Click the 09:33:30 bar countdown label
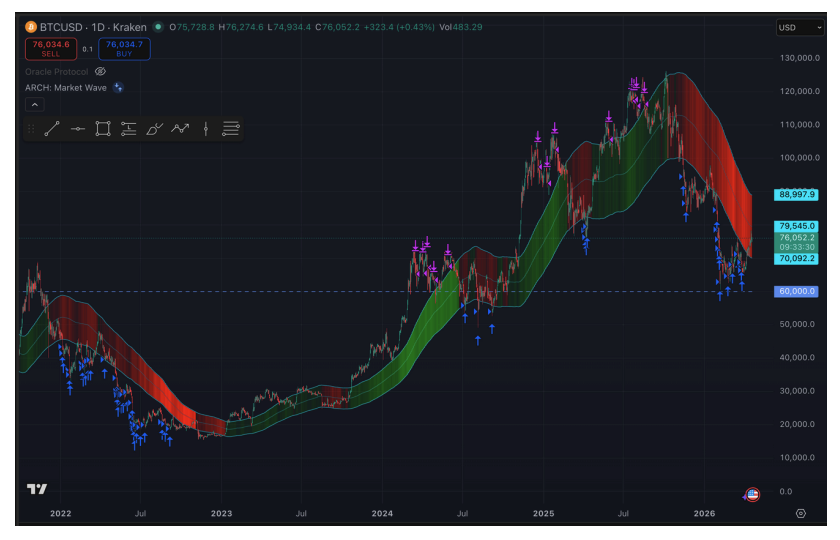840x540 pixels. tap(797, 247)
